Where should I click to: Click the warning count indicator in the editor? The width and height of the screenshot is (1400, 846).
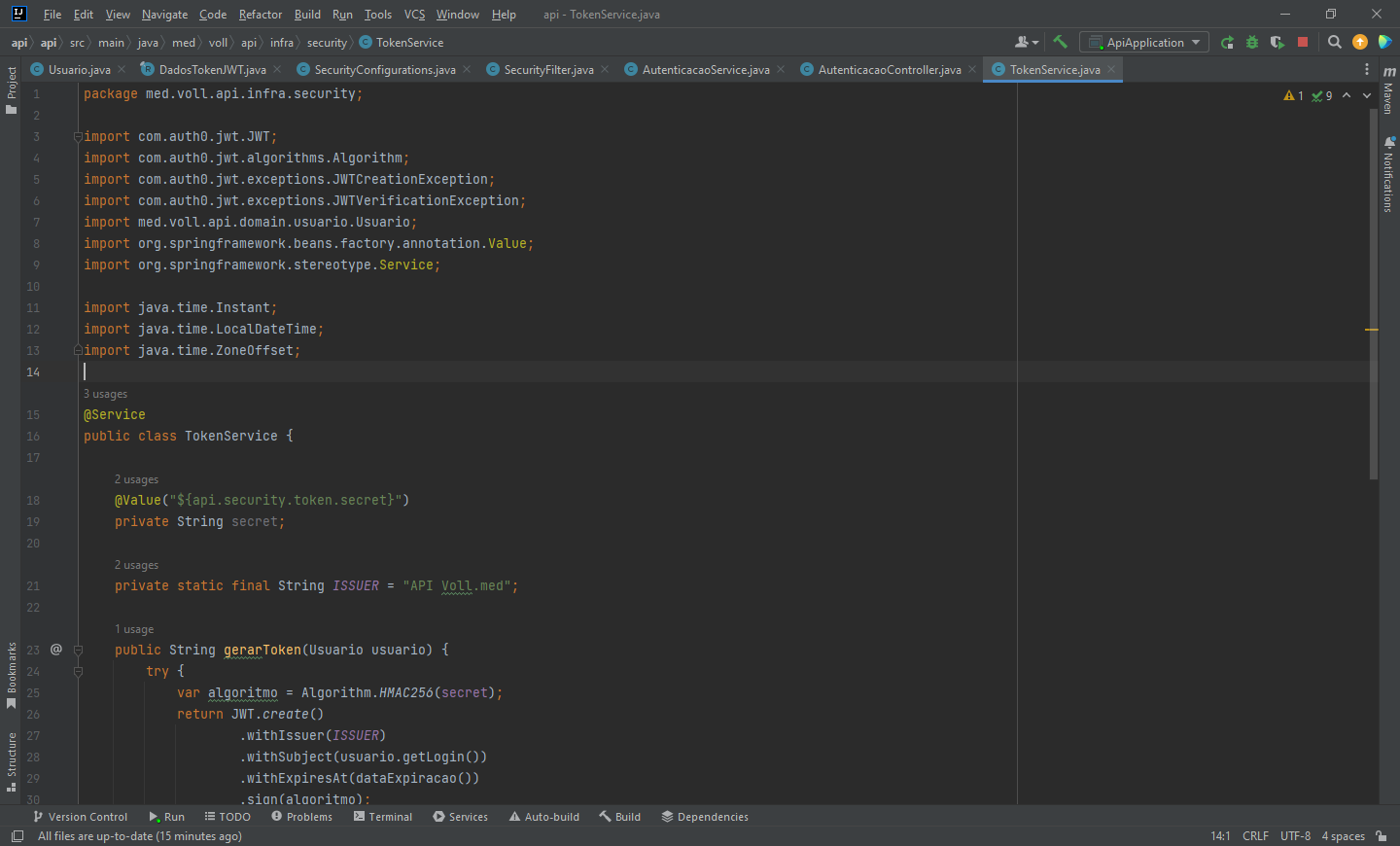coord(1293,95)
